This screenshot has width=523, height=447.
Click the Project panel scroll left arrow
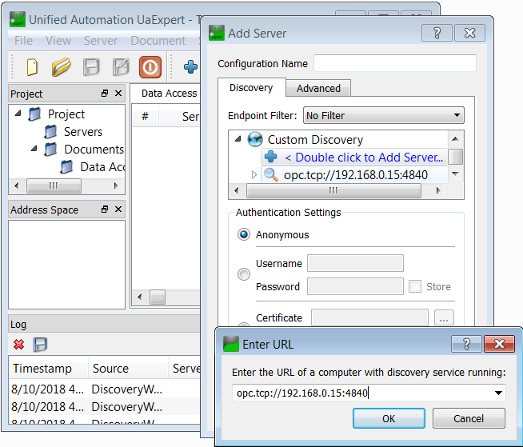click(17, 185)
